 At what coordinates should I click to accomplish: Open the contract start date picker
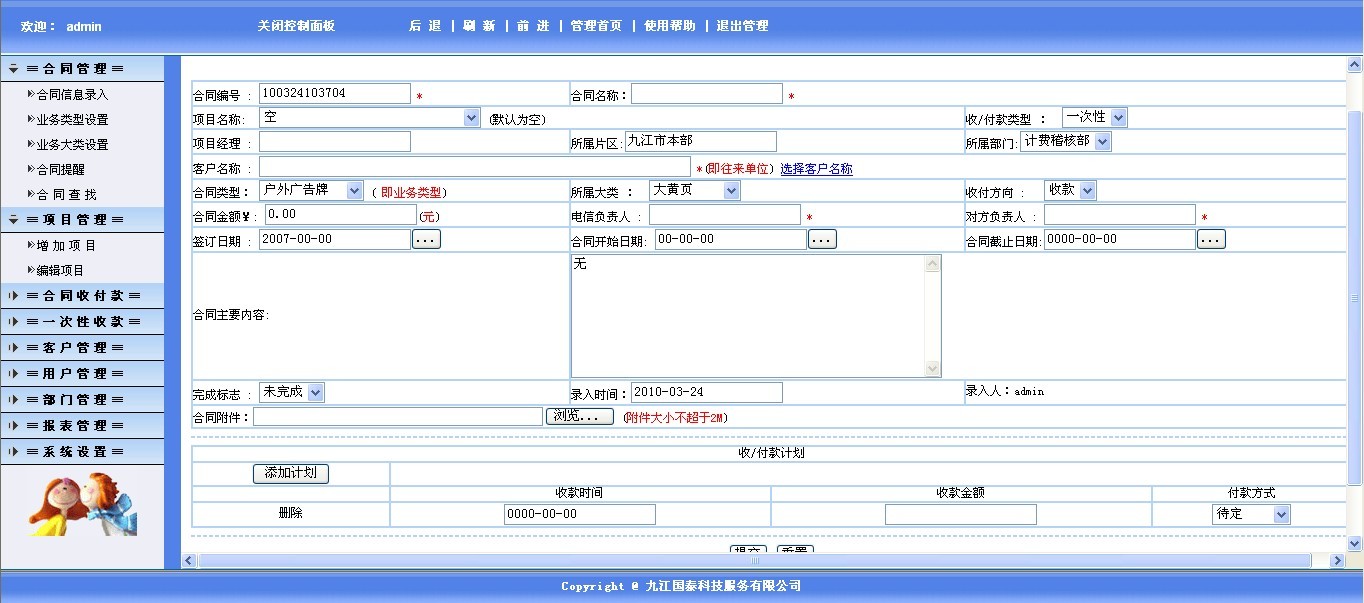(822, 240)
